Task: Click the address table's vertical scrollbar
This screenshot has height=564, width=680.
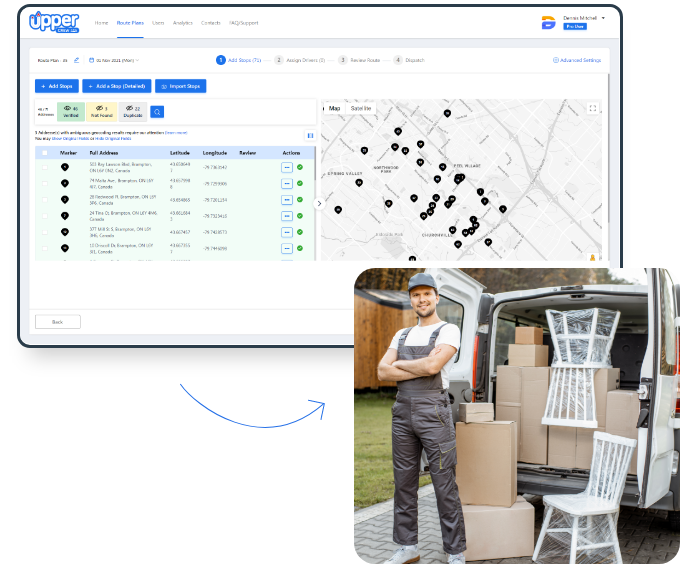Action: coord(315,163)
